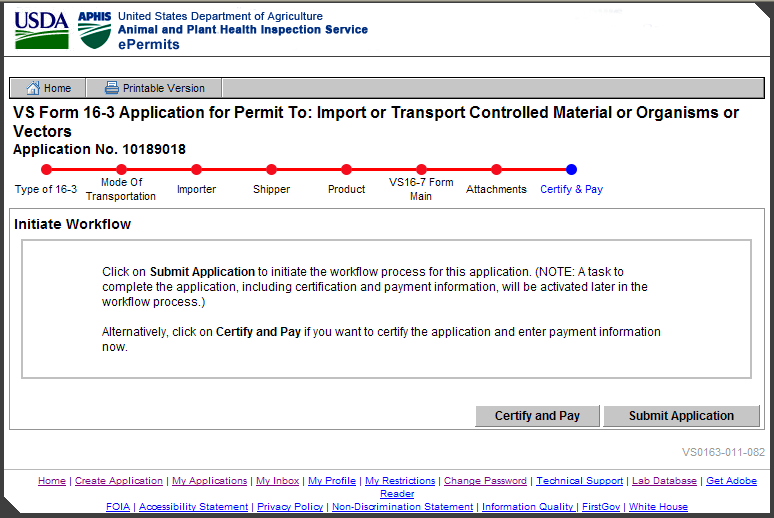
Task: Click the APHIS logo emblem
Action: coord(95,31)
